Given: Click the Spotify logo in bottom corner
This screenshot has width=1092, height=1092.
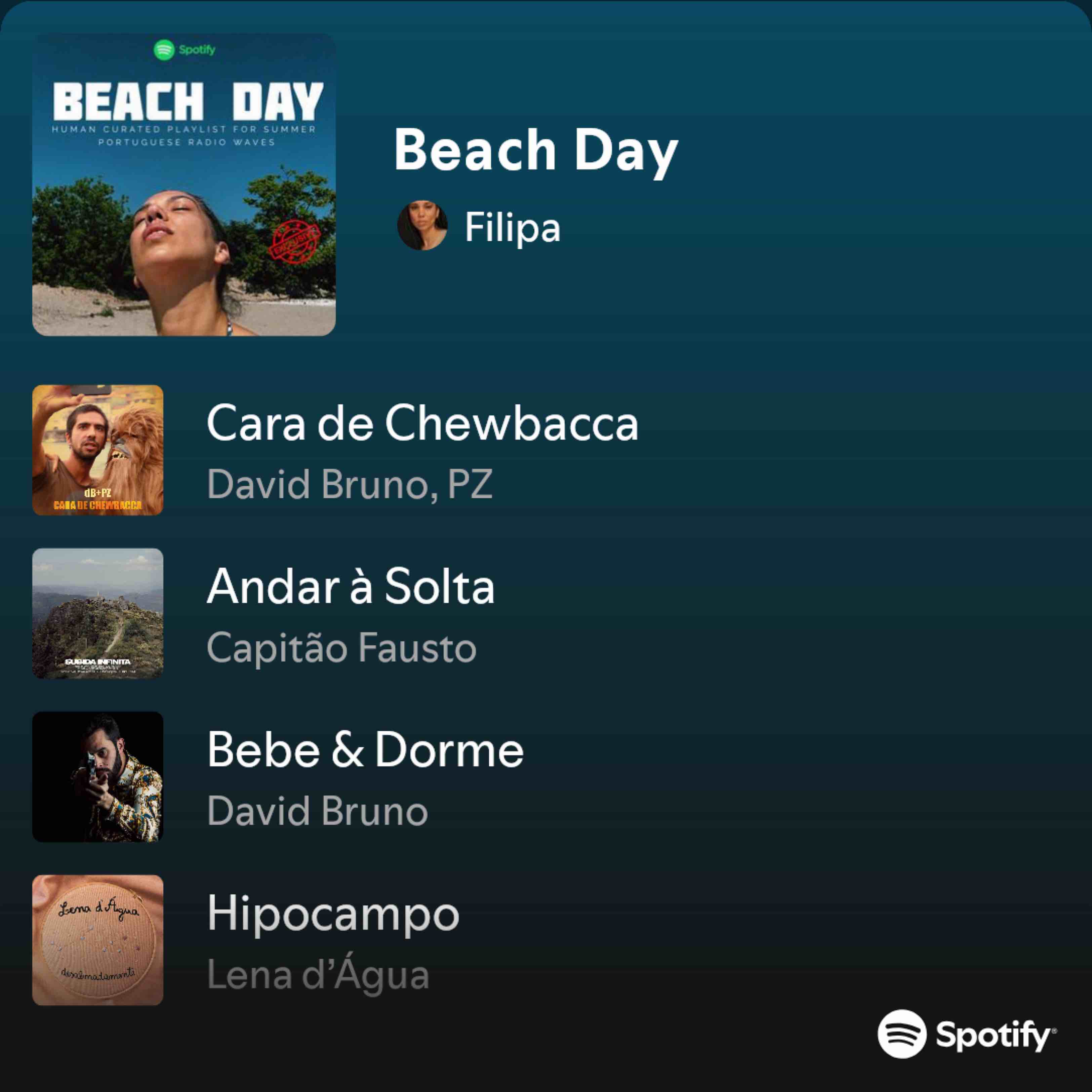Looking at the screenshot, I should point(967,1034).
